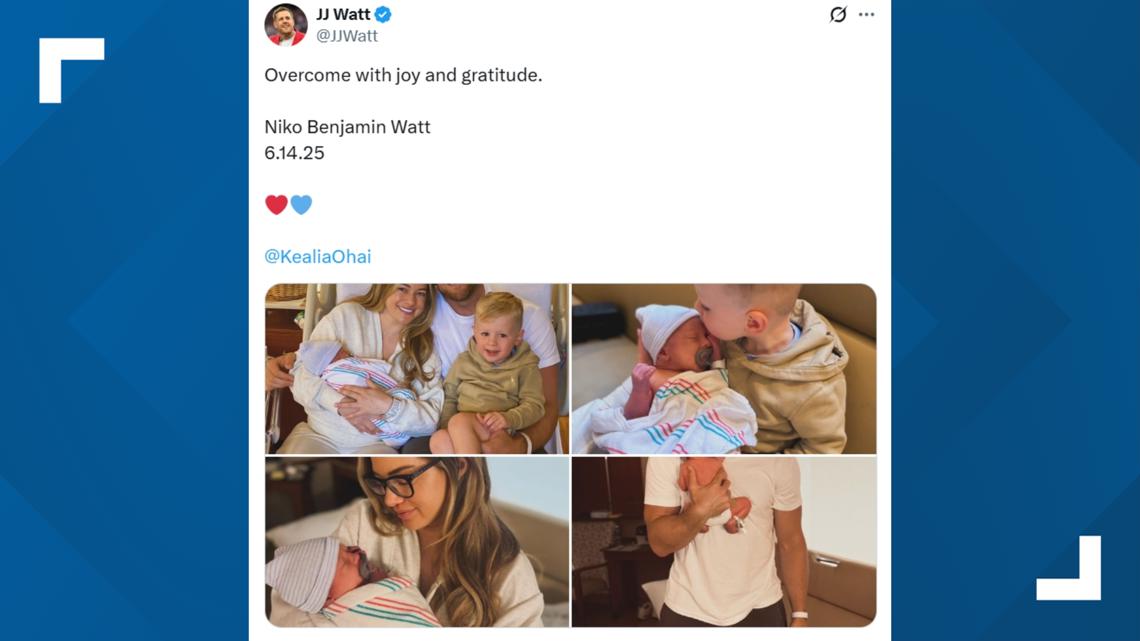Open the top-left family photo
The height and width of the screenshot is (641, 1140).
pyautogui.click(x=416, y=368)
